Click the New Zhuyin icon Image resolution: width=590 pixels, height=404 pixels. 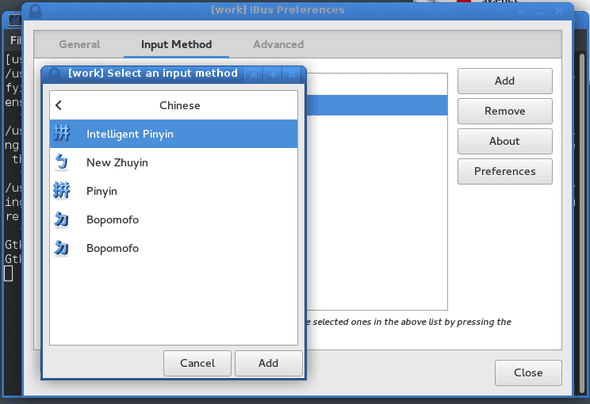point(61,162)
